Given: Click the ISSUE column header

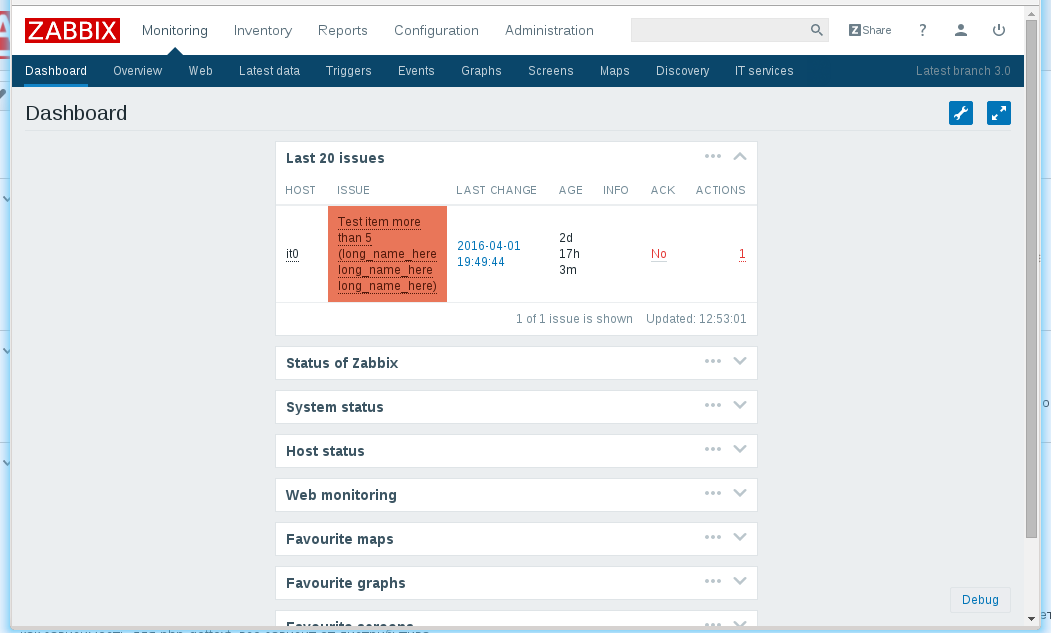Looking at the screenshot, I should point(353,190).
